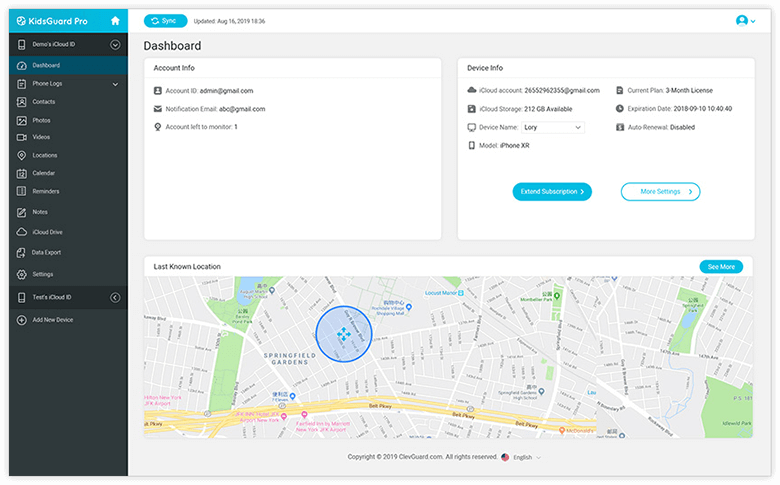Viewport: 780px width, 485px height.
Task: Click the Dashboard gauge icon
Action: (21, 66)
